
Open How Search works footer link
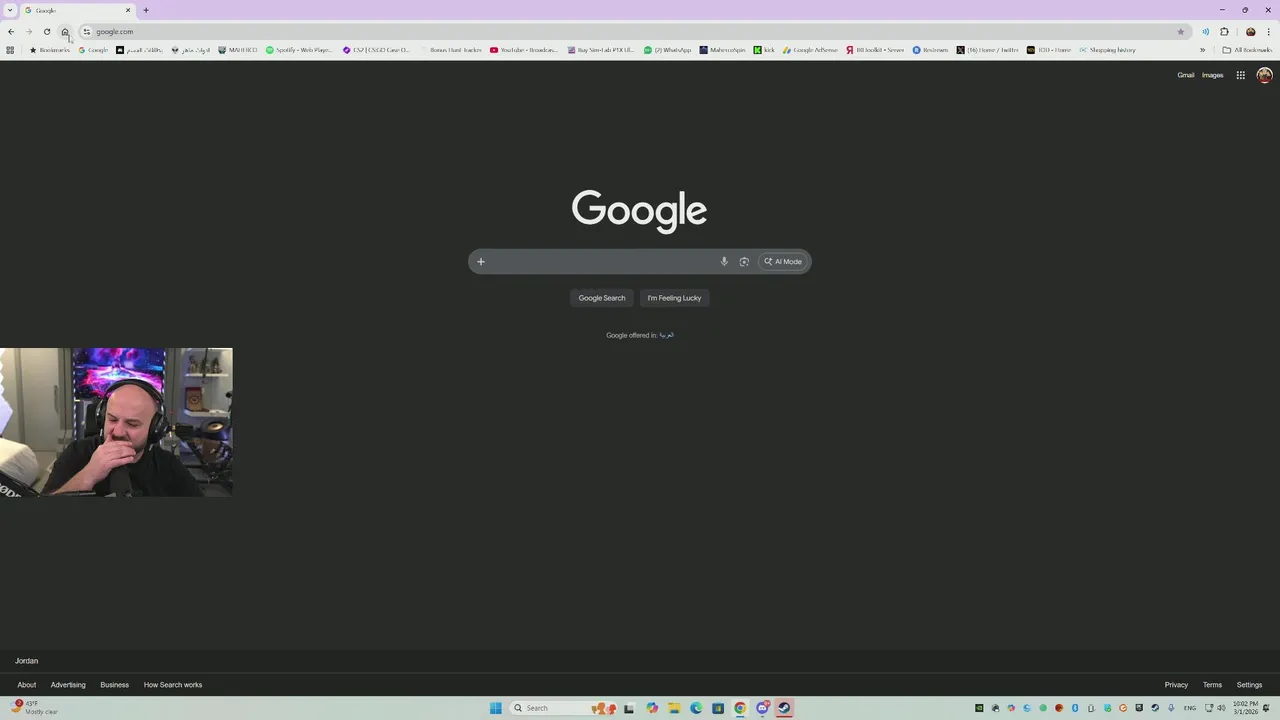point(173,685)
